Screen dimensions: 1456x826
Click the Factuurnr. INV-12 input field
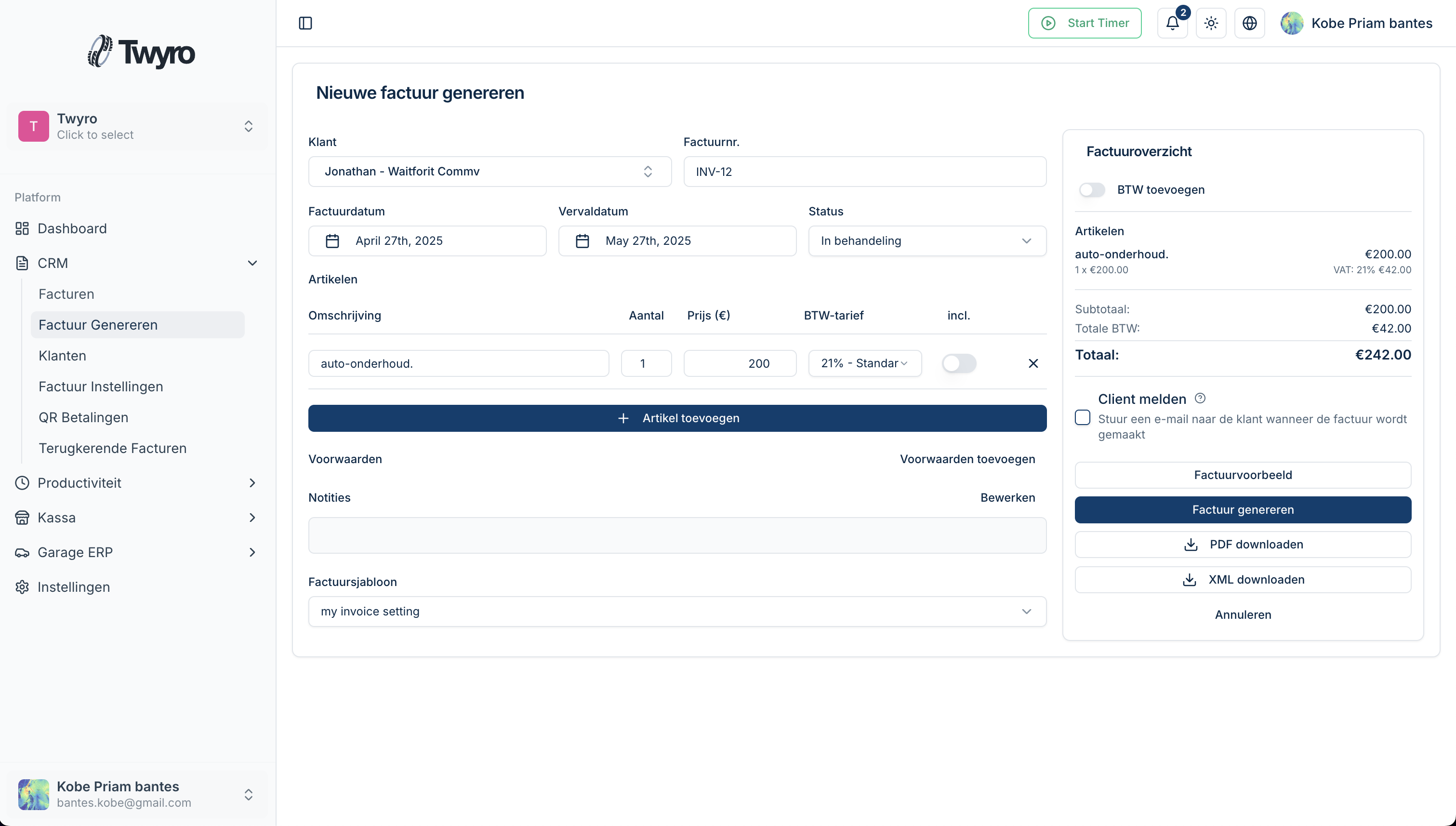(x=864, y=172)
